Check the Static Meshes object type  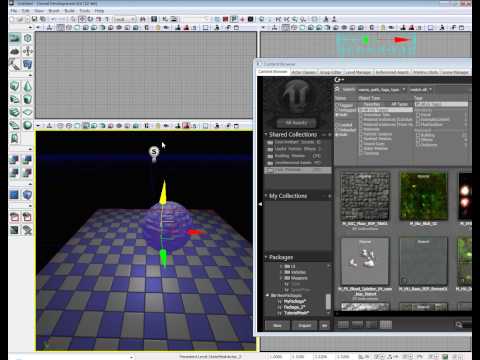click(361, 149)
